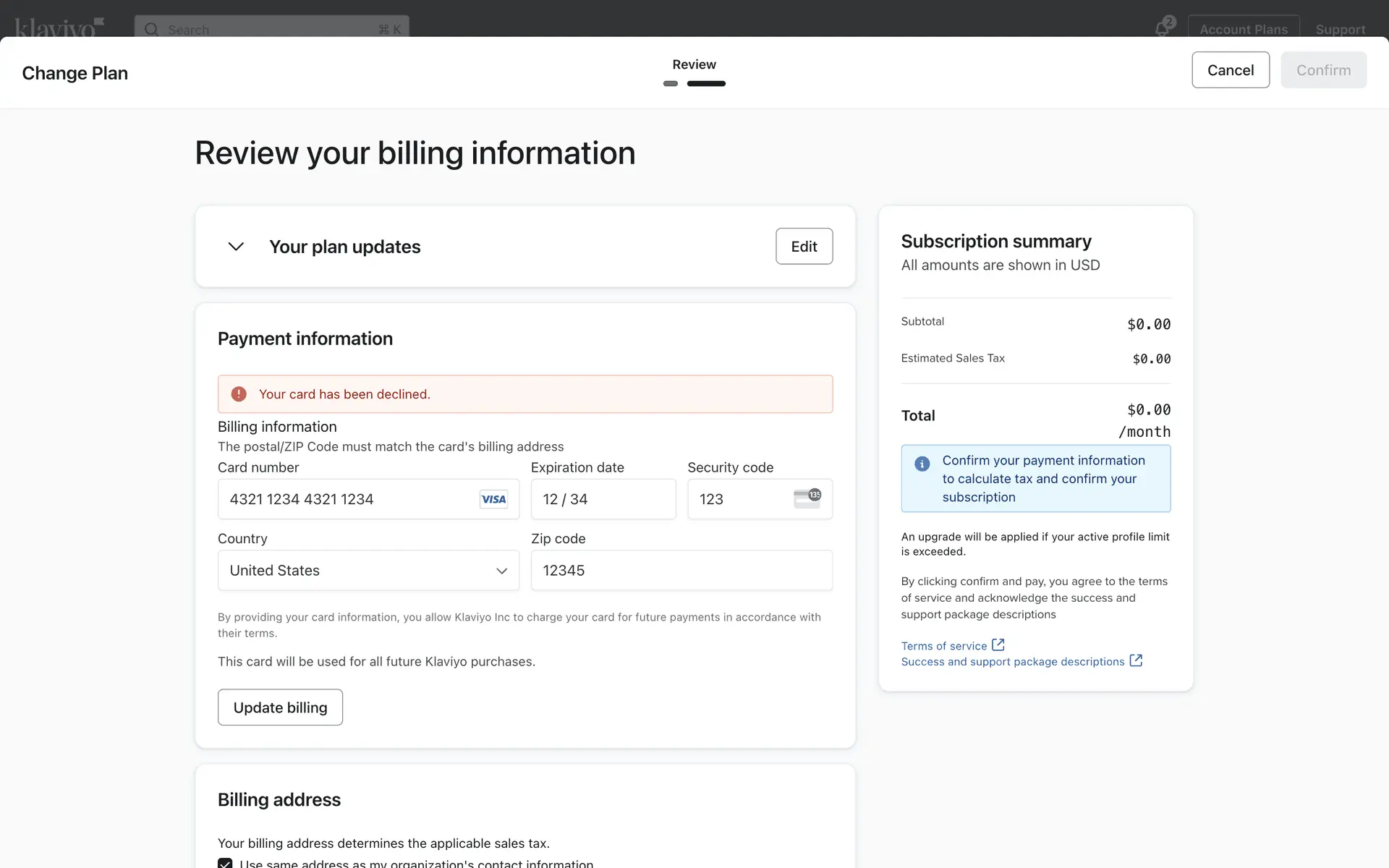Image resolution: width=1389 pixels, height=868 pixels.
Task: Expand the Your plan updates section
Action: point(236,247)
